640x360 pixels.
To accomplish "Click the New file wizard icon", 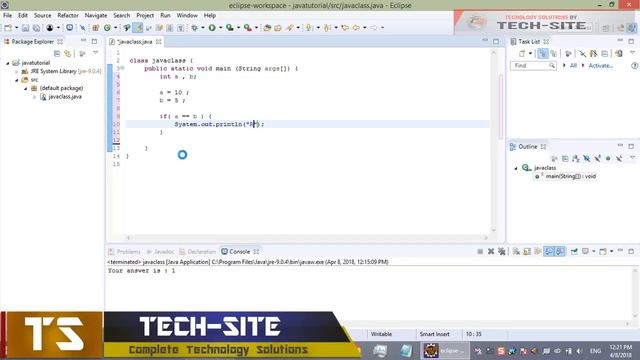I will click(8, 28).
